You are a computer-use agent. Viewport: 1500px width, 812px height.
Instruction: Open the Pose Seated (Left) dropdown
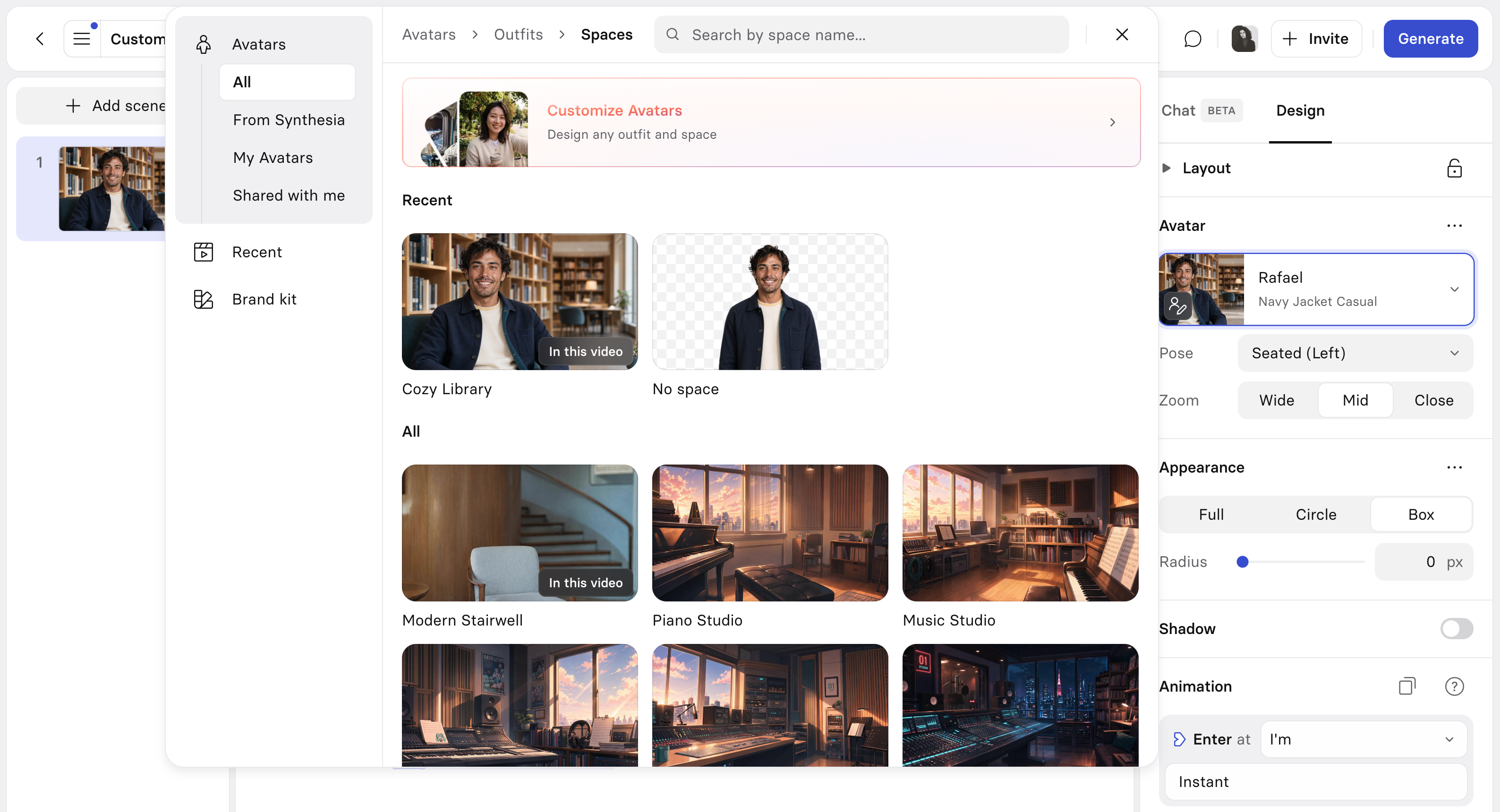pyautogui.click(x=1355, y=353)
